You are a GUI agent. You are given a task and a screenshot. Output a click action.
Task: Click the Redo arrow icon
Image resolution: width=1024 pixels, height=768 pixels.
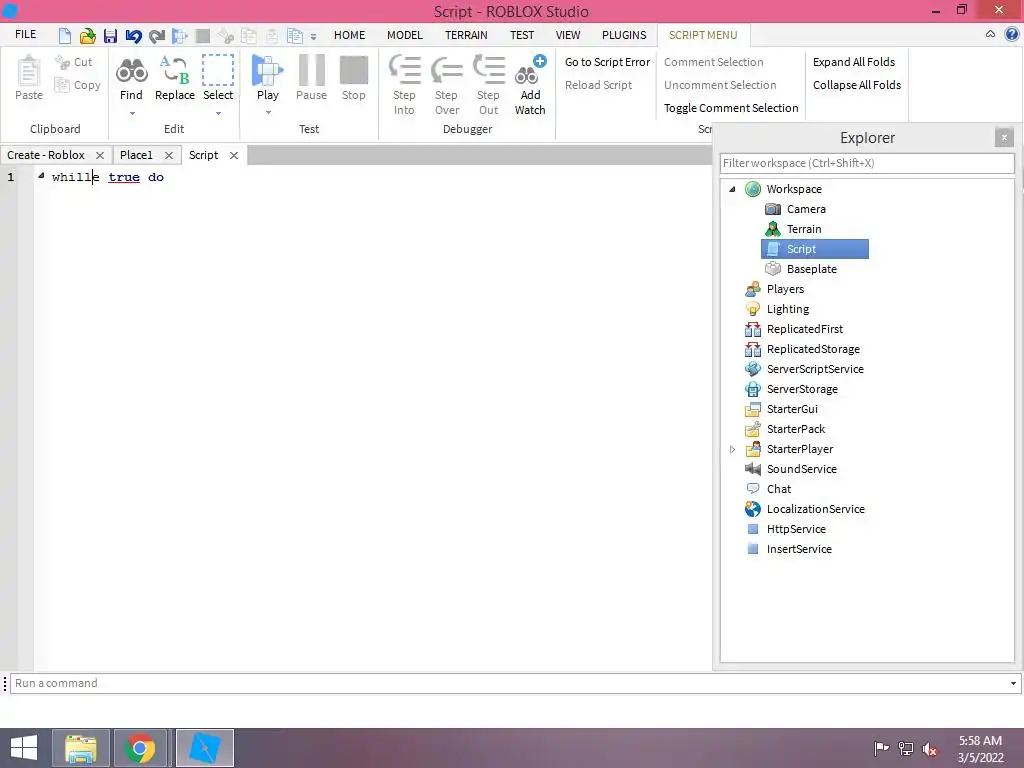point(157,35)
